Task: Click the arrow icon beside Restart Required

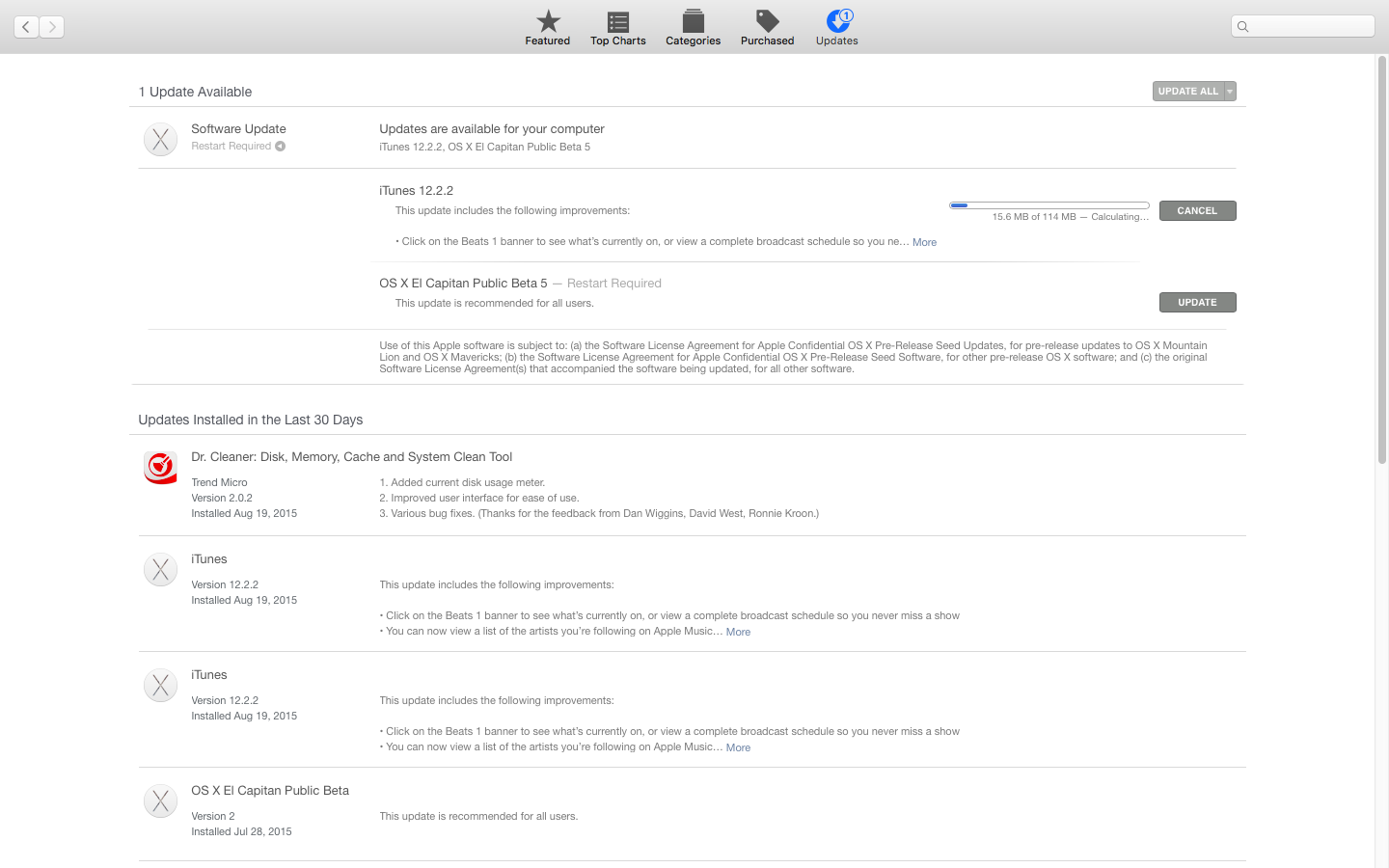Action: click(x=280, y=147)
